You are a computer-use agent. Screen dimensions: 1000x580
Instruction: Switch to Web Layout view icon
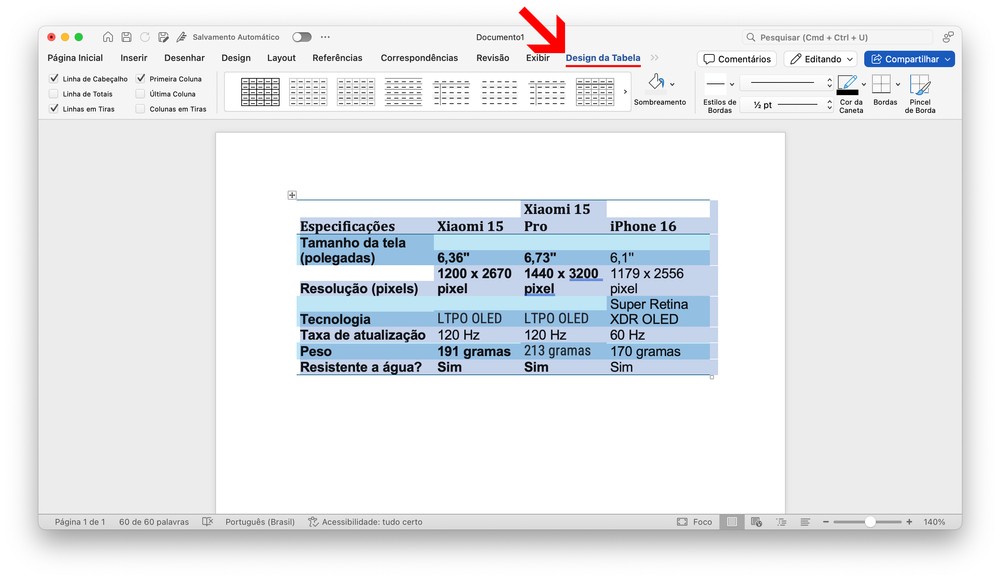[756, 521]
